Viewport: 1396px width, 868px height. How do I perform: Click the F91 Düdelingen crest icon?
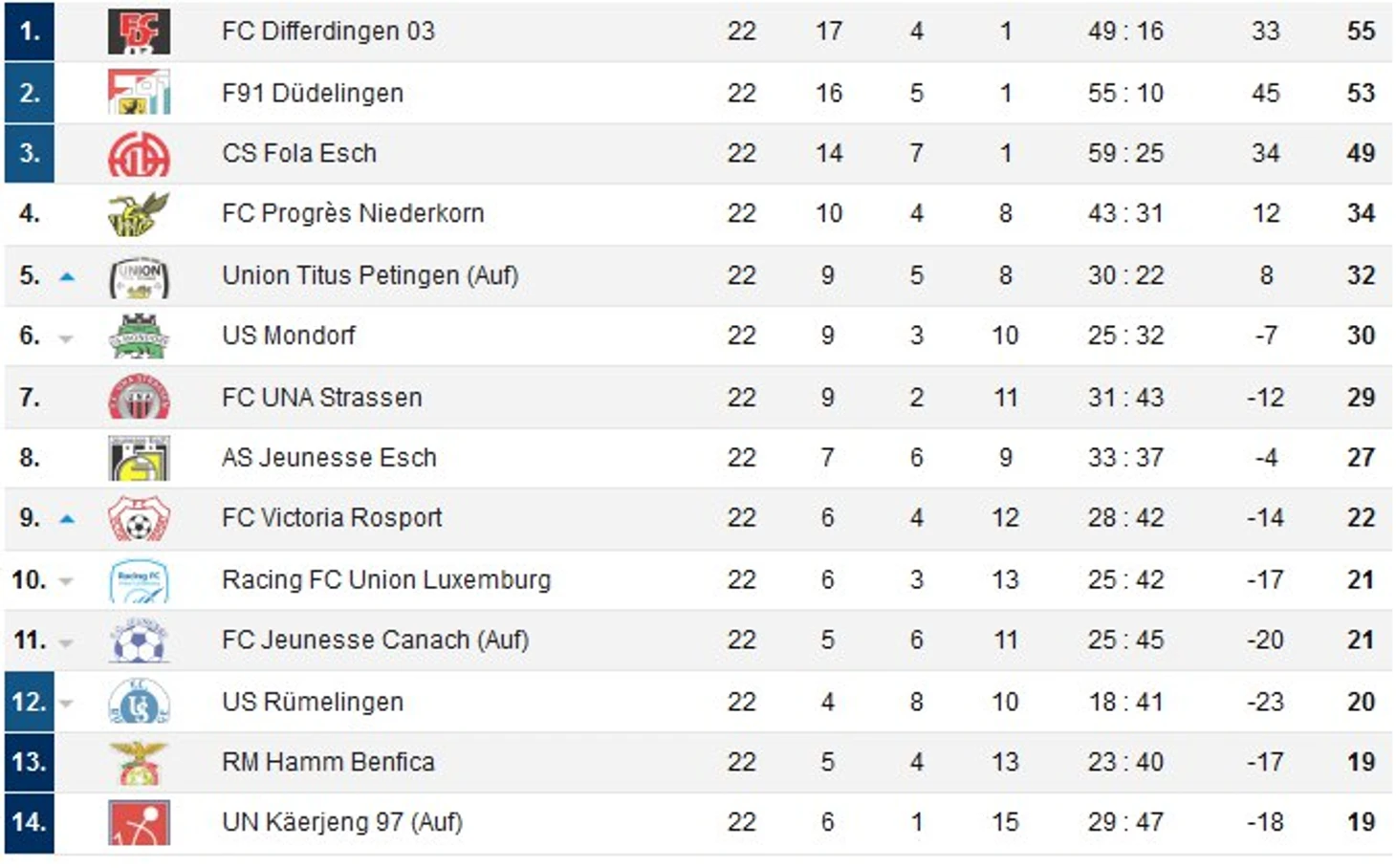tap(139, 93)
